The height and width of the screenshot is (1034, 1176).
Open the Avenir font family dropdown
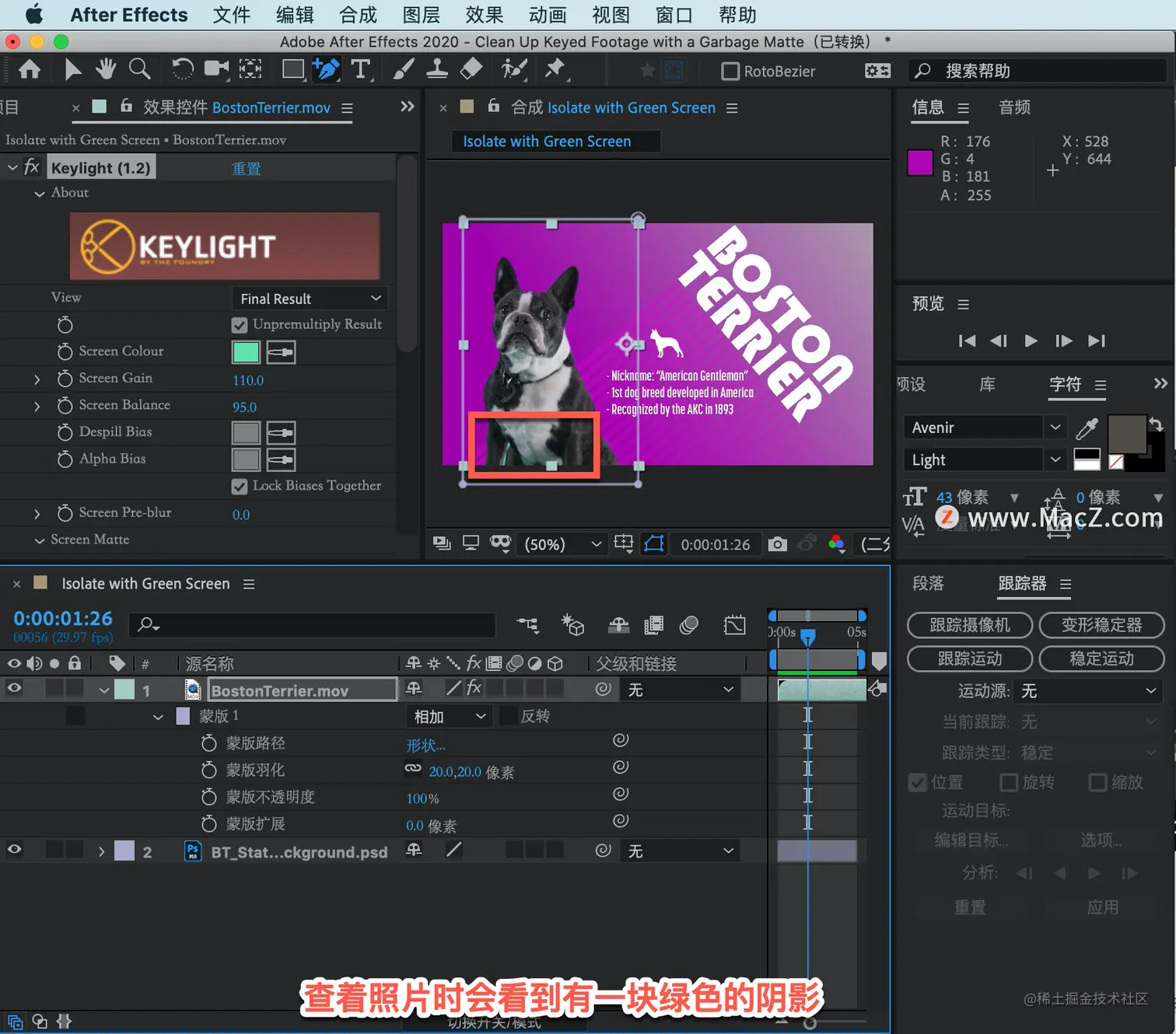pos(984,428)
